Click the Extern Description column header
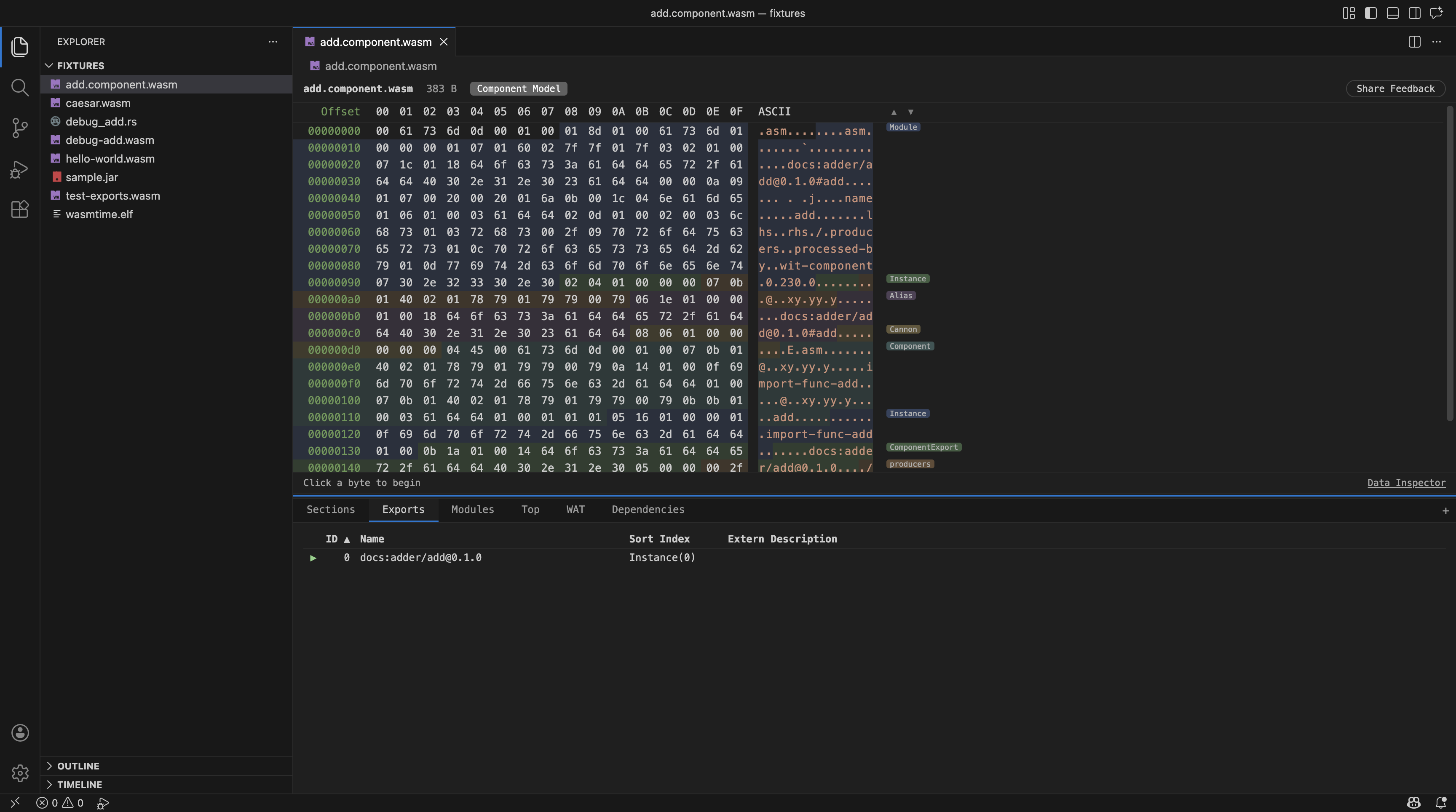Viewport: 1456px width, 812px height. pos(782,539)
